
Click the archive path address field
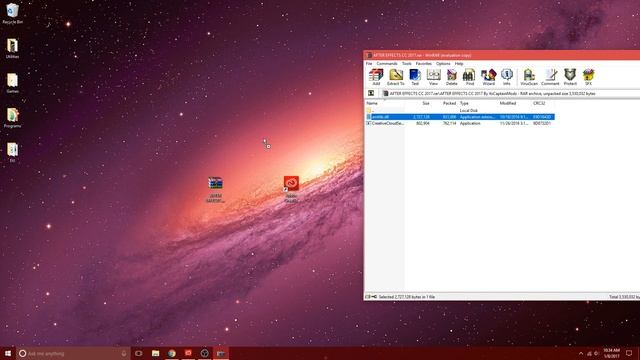[x=510, y=93]
